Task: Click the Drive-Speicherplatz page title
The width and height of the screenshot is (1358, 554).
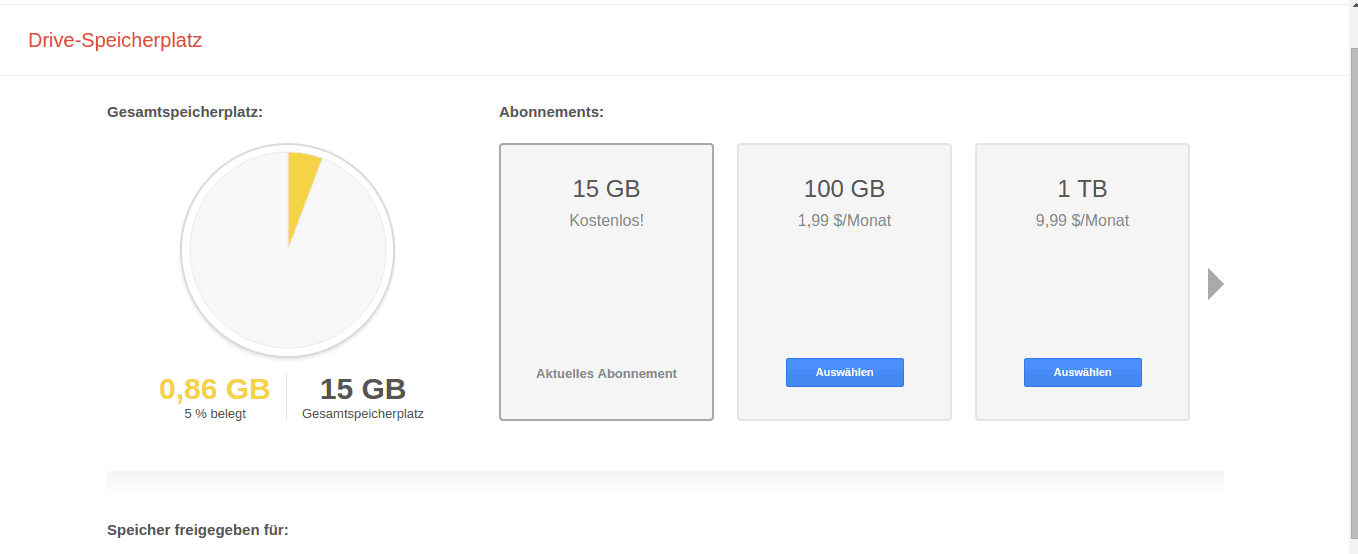Action: [x=115, y=41]
